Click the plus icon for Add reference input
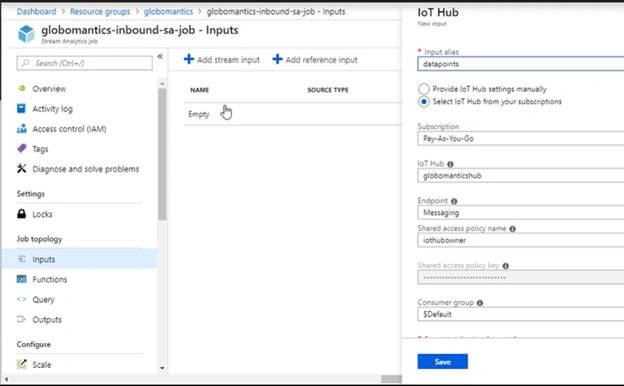 click(277, 59)
